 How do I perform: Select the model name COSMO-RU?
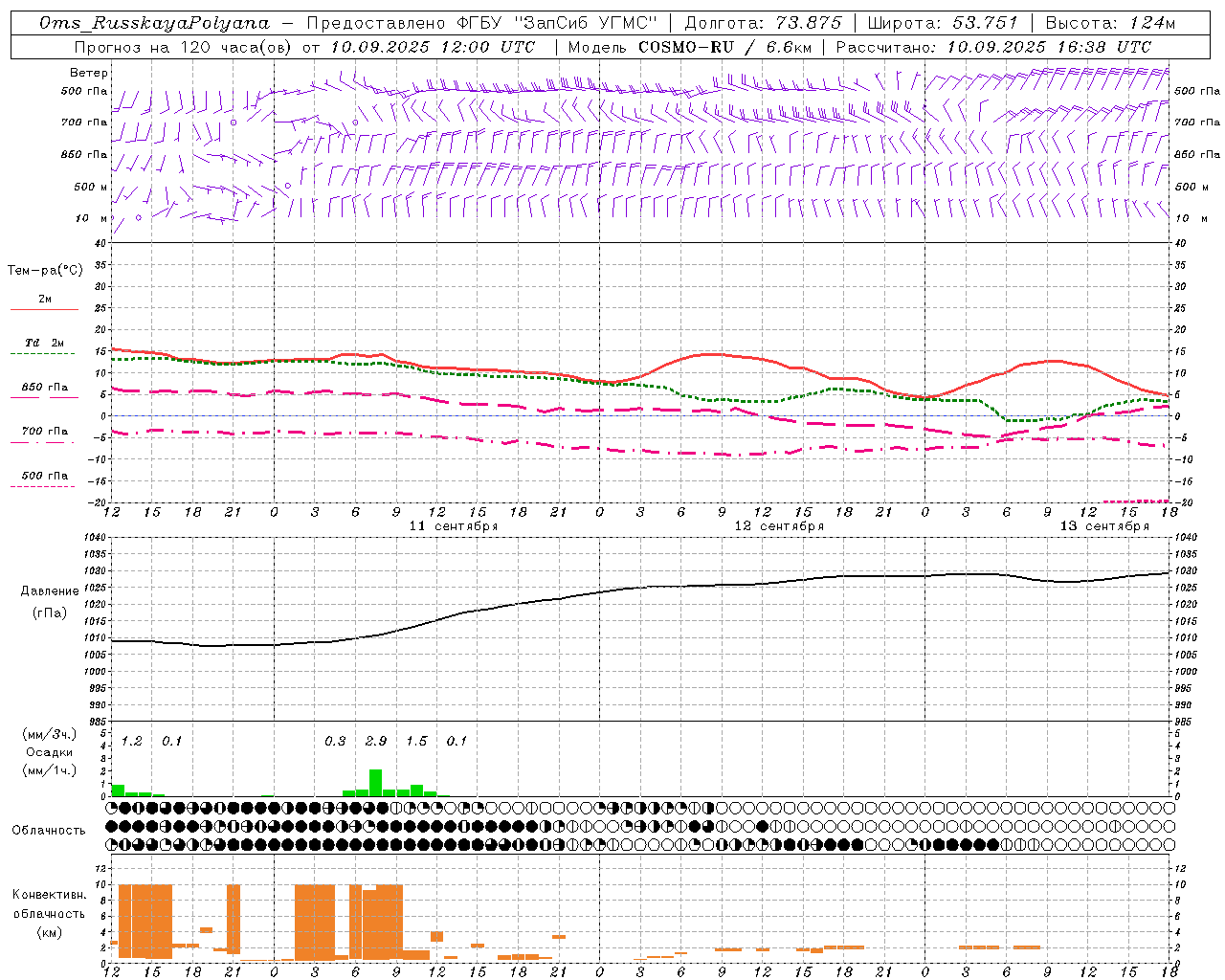point(686,47)
